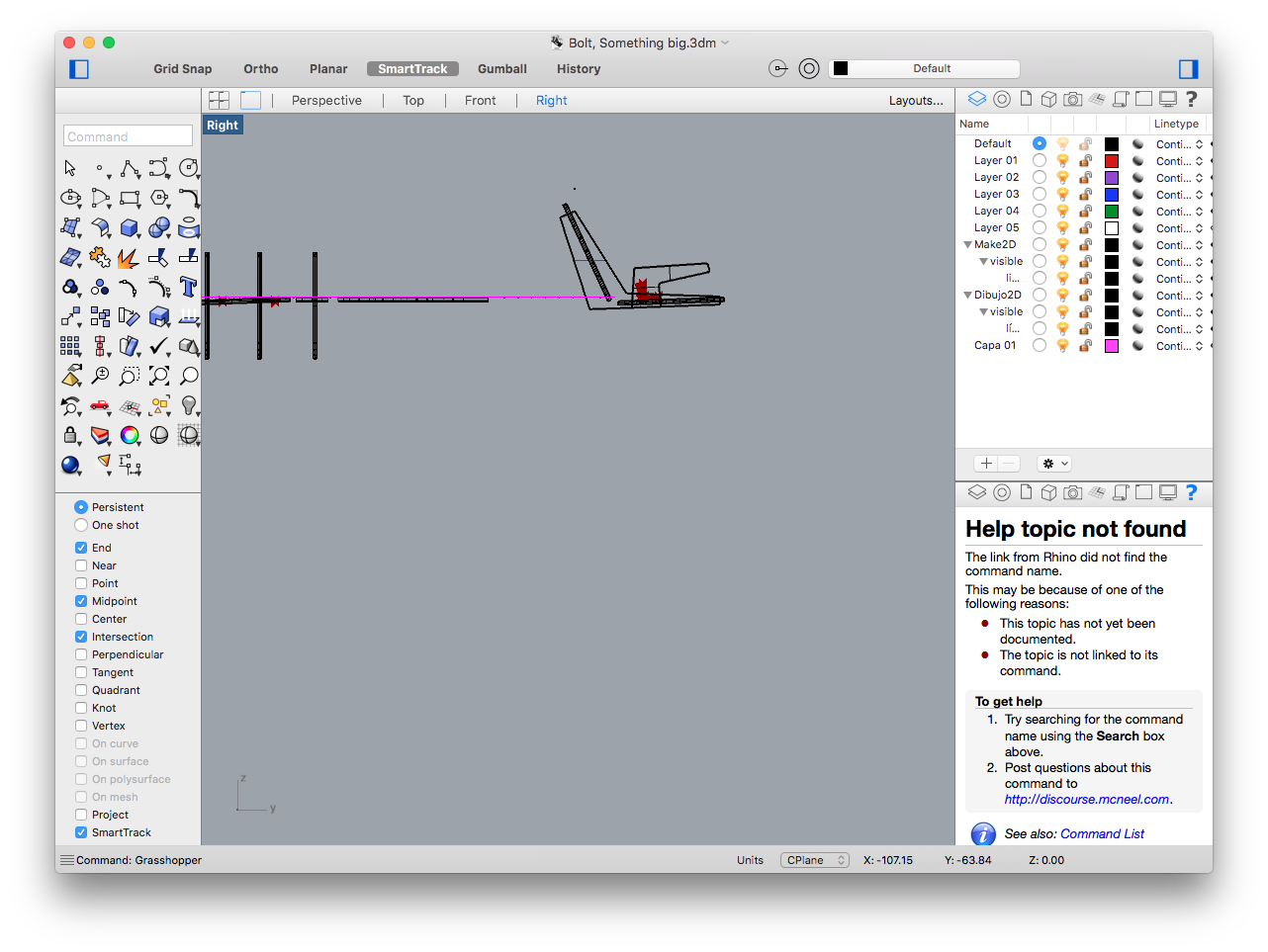This screenshot has height=952, width=1268.
Task: Click the Zoom Extents tool
Action: click(159, 376)
